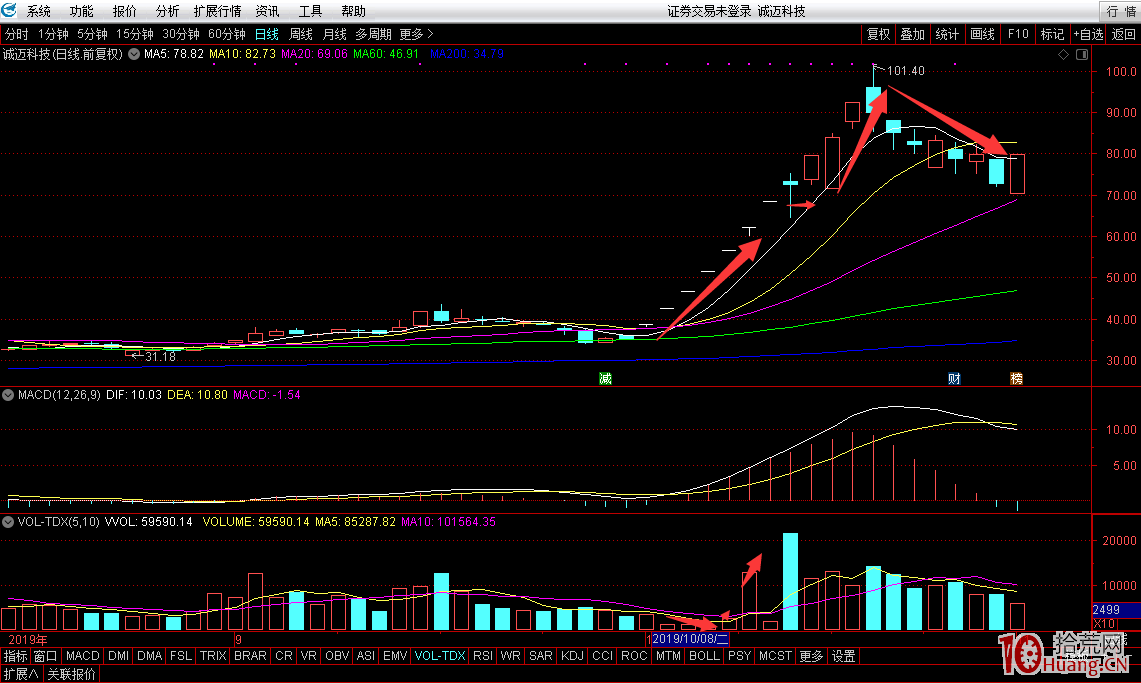Image resolution: width=1141 pixels, height=684 pixels.
Task: Click the 窗口 bottom tab
Action: (x=45, y=656)
